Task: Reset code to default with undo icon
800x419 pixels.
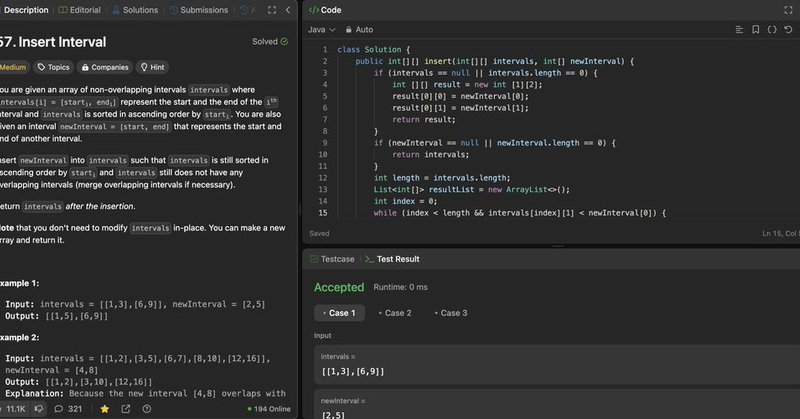Action: tap(788, 30)
